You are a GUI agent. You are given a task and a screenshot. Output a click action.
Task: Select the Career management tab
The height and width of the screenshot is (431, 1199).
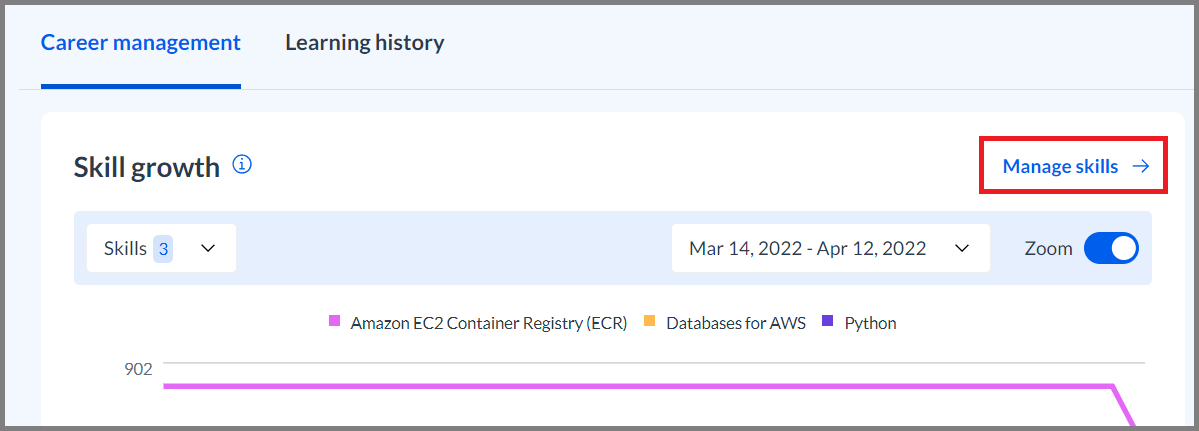click(141, 43)
